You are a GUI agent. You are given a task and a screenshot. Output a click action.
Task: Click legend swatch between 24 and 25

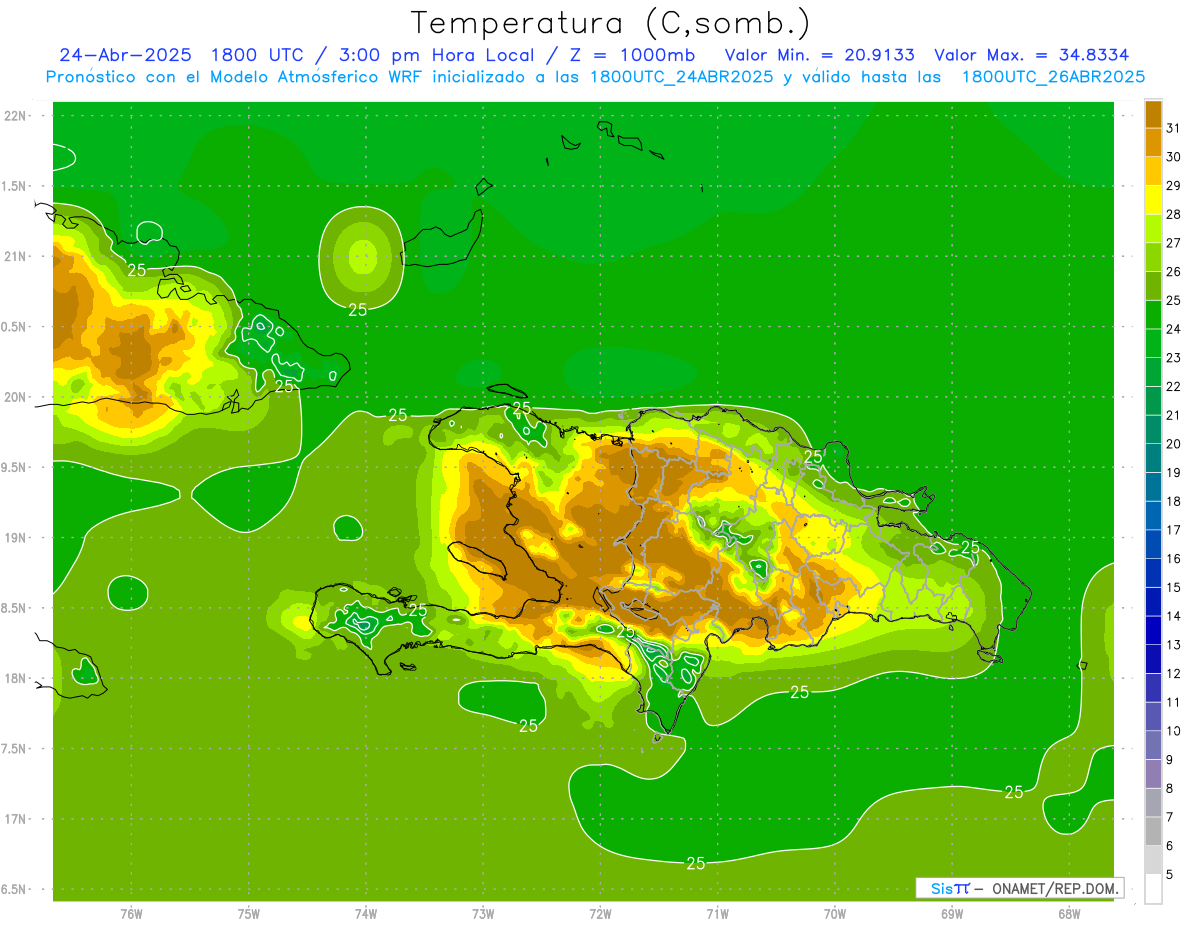point(1153,315)
